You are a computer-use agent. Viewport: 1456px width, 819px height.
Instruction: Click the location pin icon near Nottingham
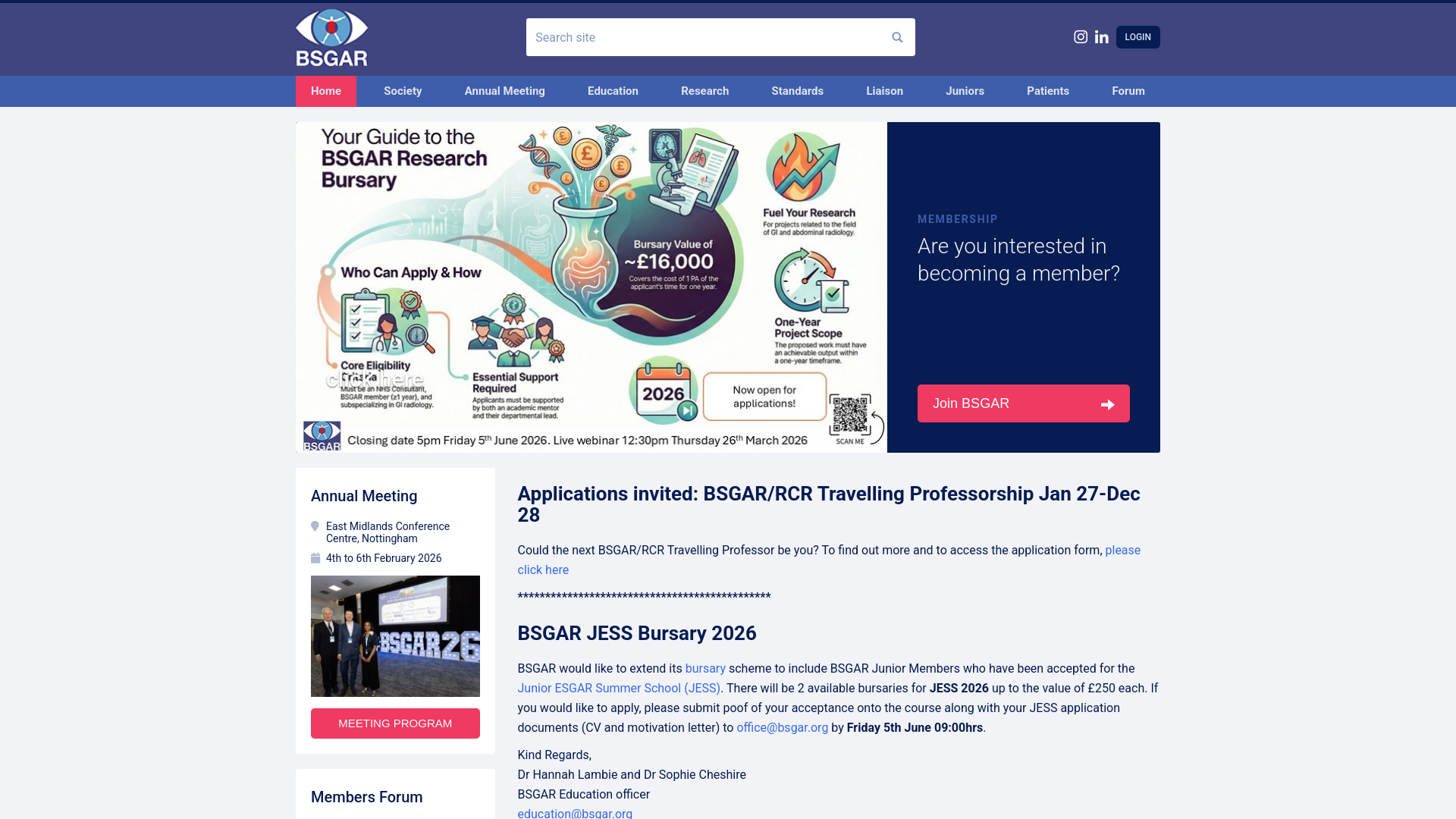[x=315, y=526]
